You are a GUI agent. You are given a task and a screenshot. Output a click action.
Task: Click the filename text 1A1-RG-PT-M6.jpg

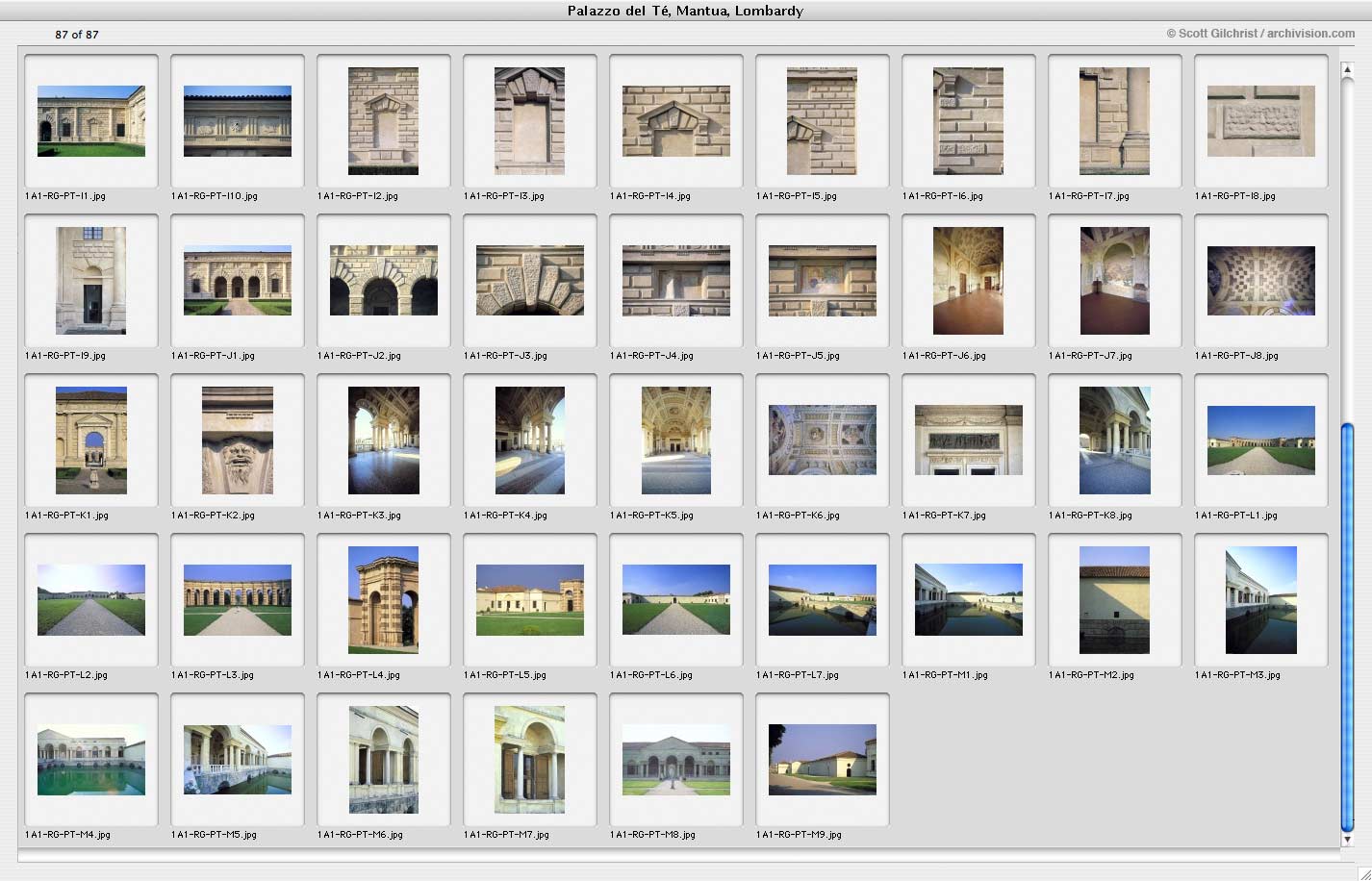pyautogui.click(x=360, y=835)
